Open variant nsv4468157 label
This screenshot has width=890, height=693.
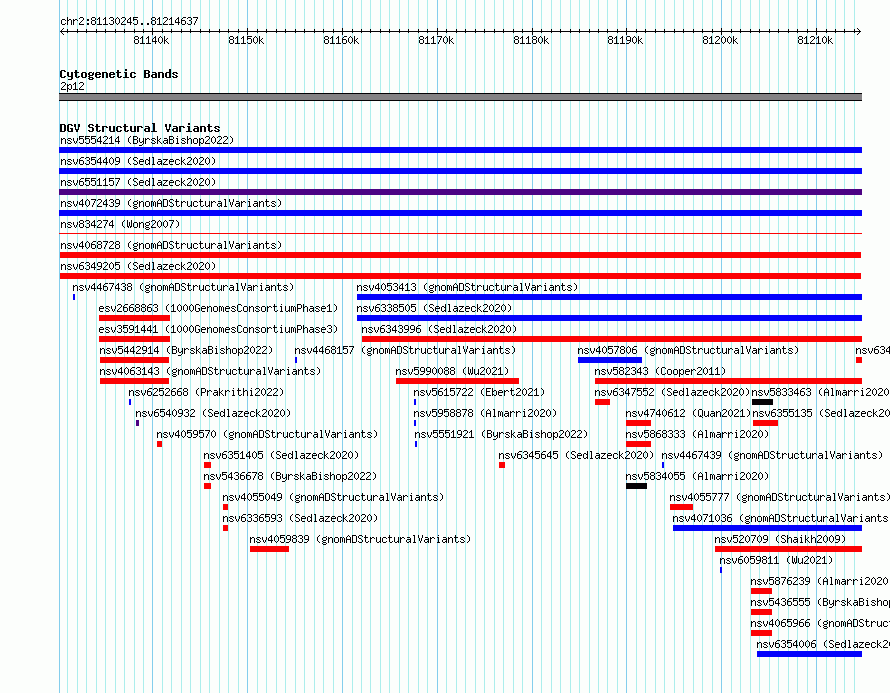pyautogui.click(x=405, y=350)
